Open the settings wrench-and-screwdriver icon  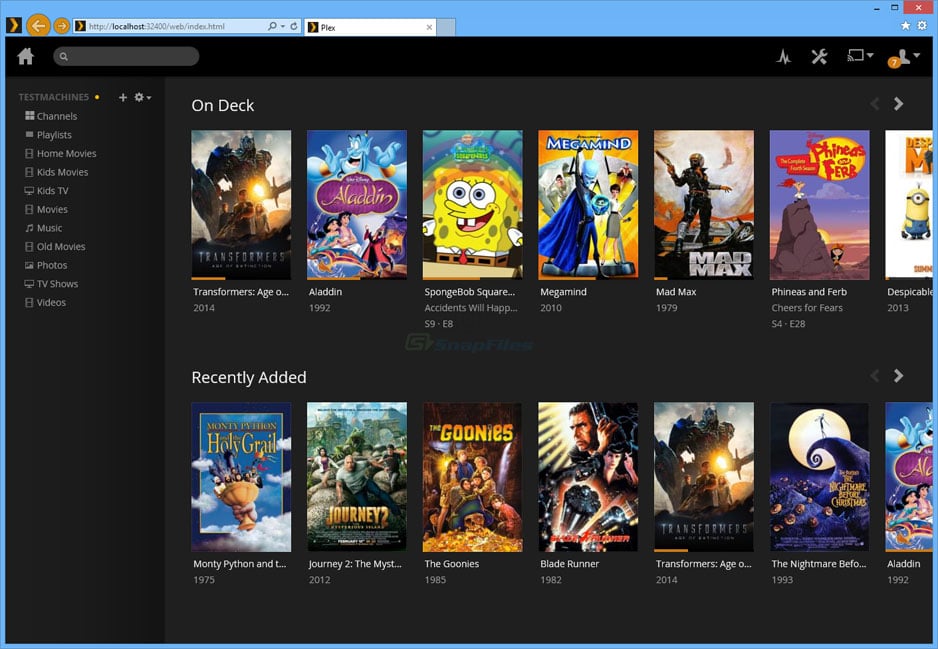819,57
